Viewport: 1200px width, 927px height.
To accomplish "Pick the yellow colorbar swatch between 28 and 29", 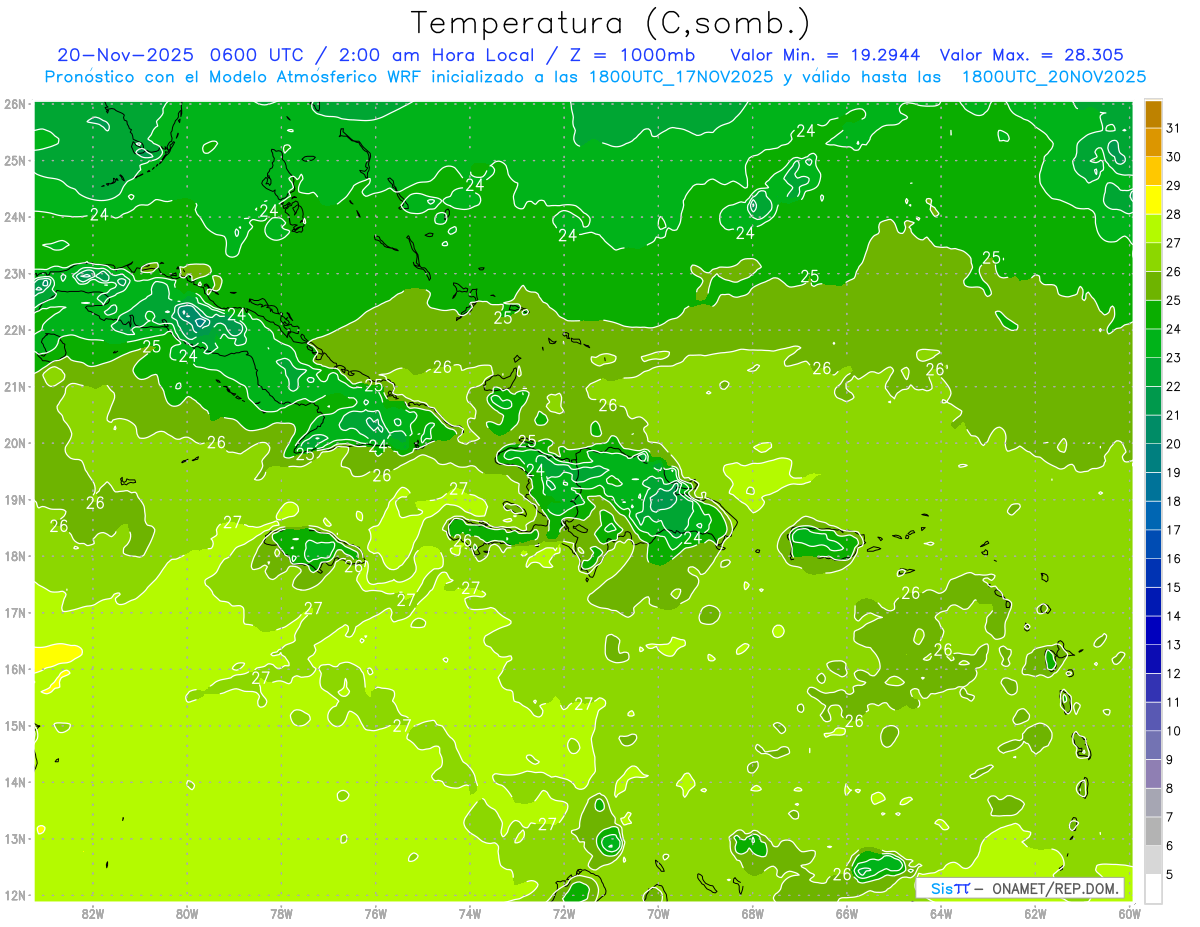I will click(x=1153, y=200).
